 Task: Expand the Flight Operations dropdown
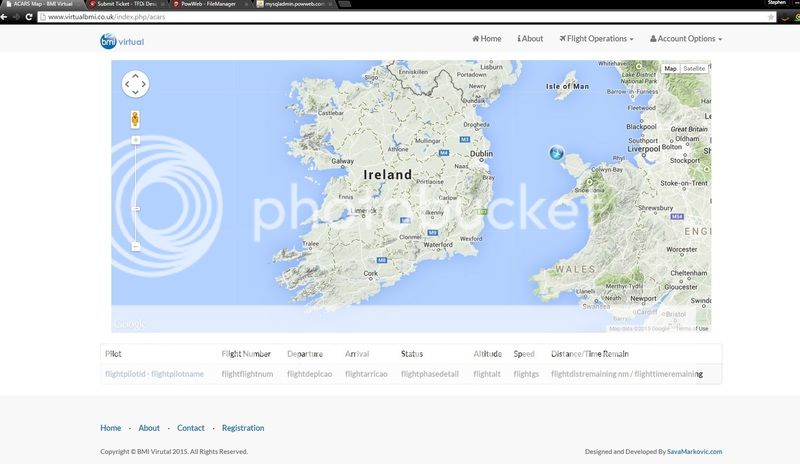pos(596,39)
